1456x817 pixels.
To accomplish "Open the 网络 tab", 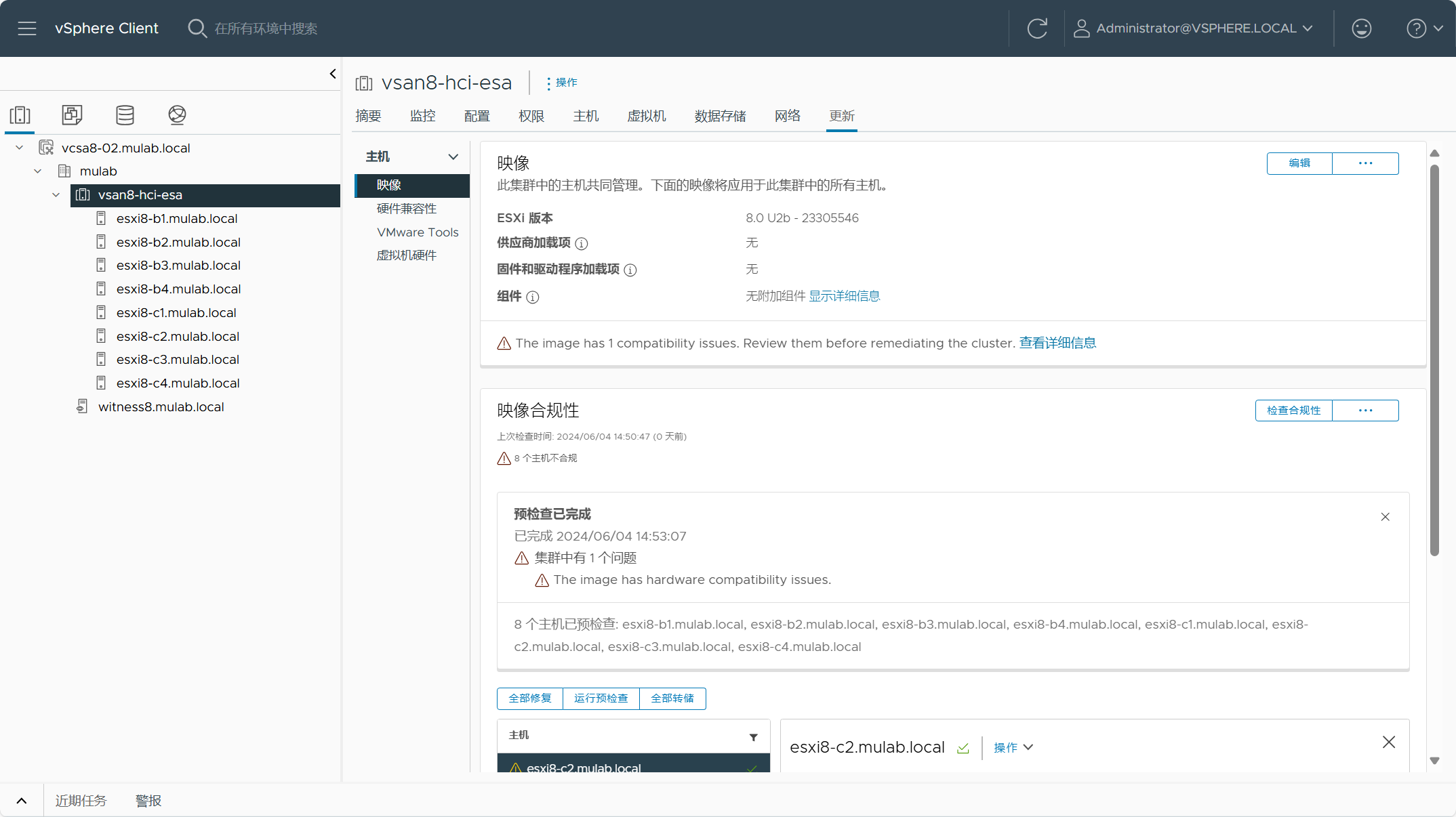I will 788,116.
